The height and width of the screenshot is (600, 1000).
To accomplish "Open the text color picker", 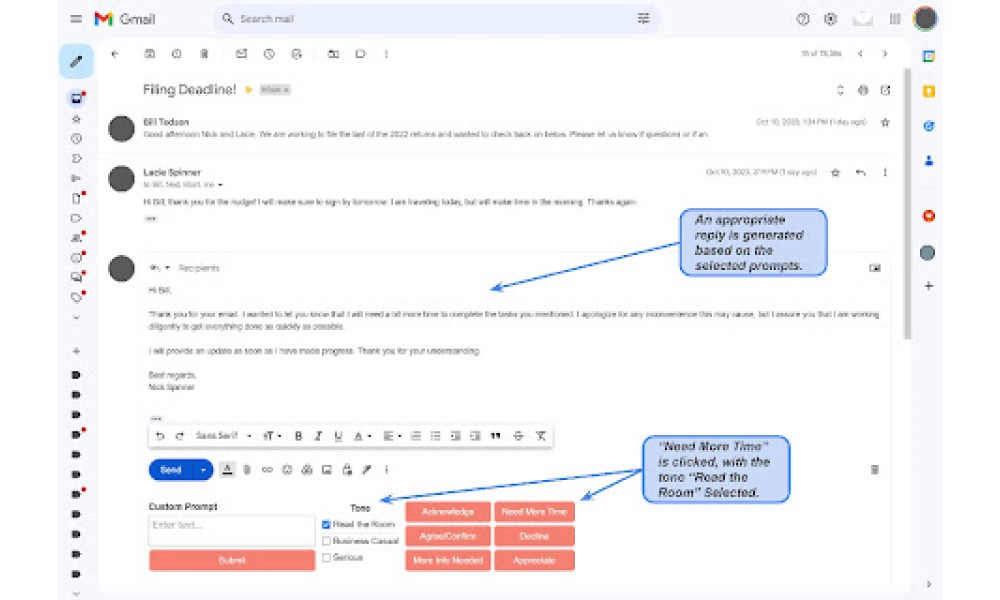I will click(x=362, y=436).
